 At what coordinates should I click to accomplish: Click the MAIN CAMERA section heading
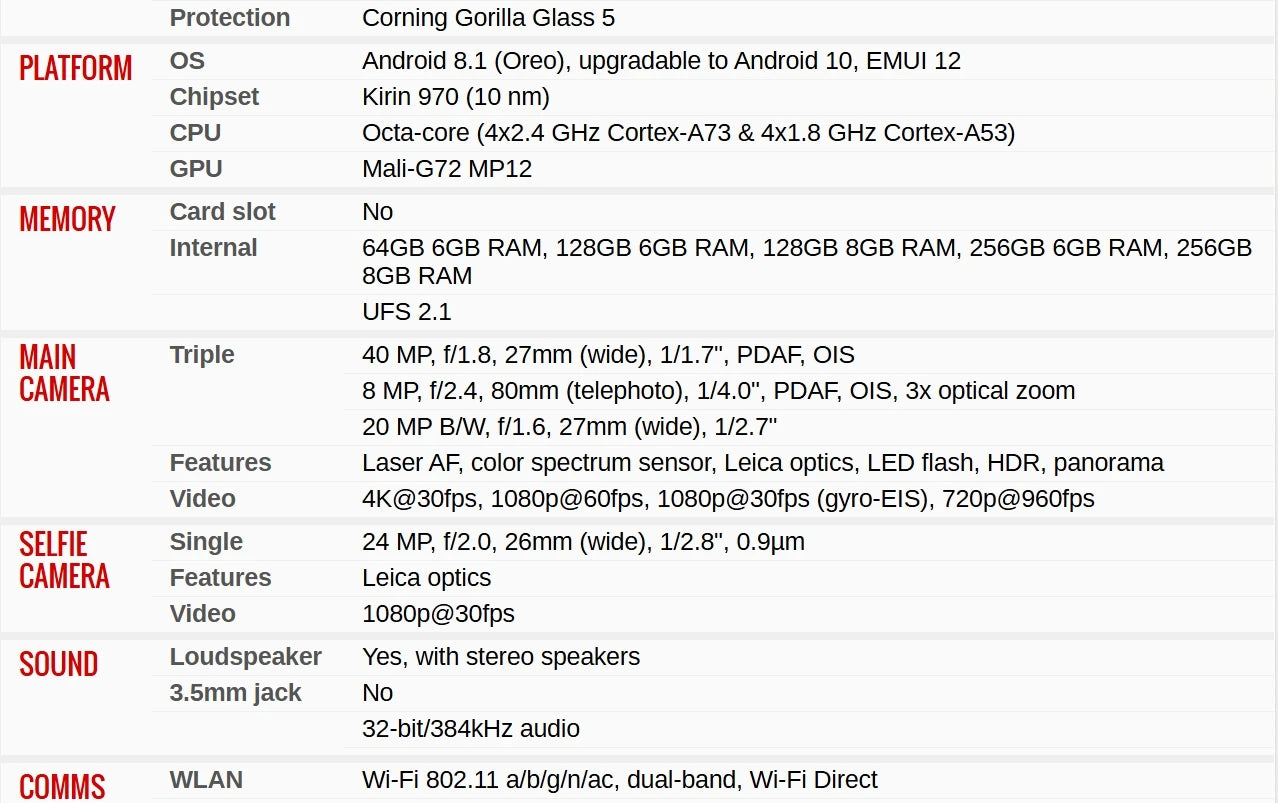tap(64, 373)
